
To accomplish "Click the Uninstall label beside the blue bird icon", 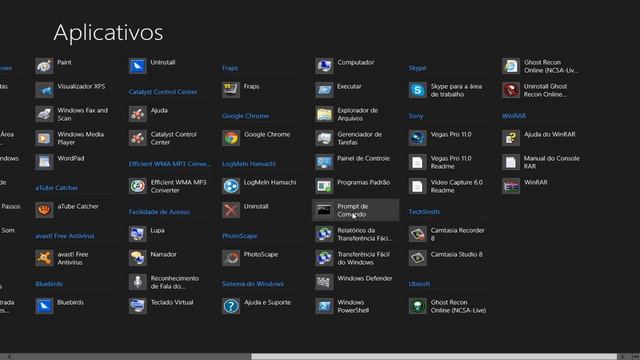I will pyautogui.click(x=162, y=62).
